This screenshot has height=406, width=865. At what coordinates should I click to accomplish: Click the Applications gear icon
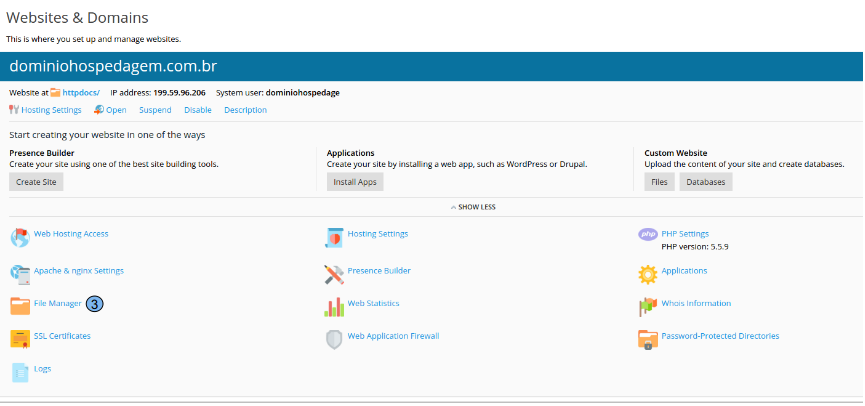point(648,273)
